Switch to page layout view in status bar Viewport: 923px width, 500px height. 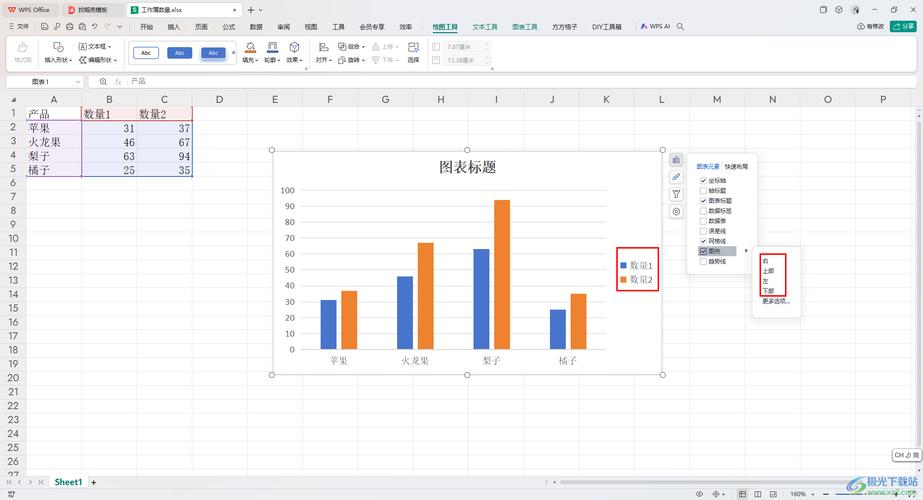tap(758, 494)
